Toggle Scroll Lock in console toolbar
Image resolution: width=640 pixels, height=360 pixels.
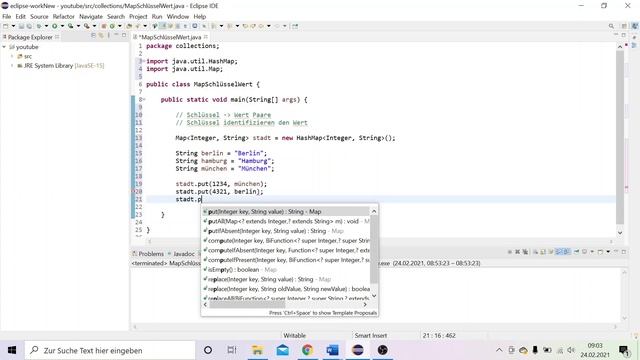pyautogui.click(x=543, y=252)
